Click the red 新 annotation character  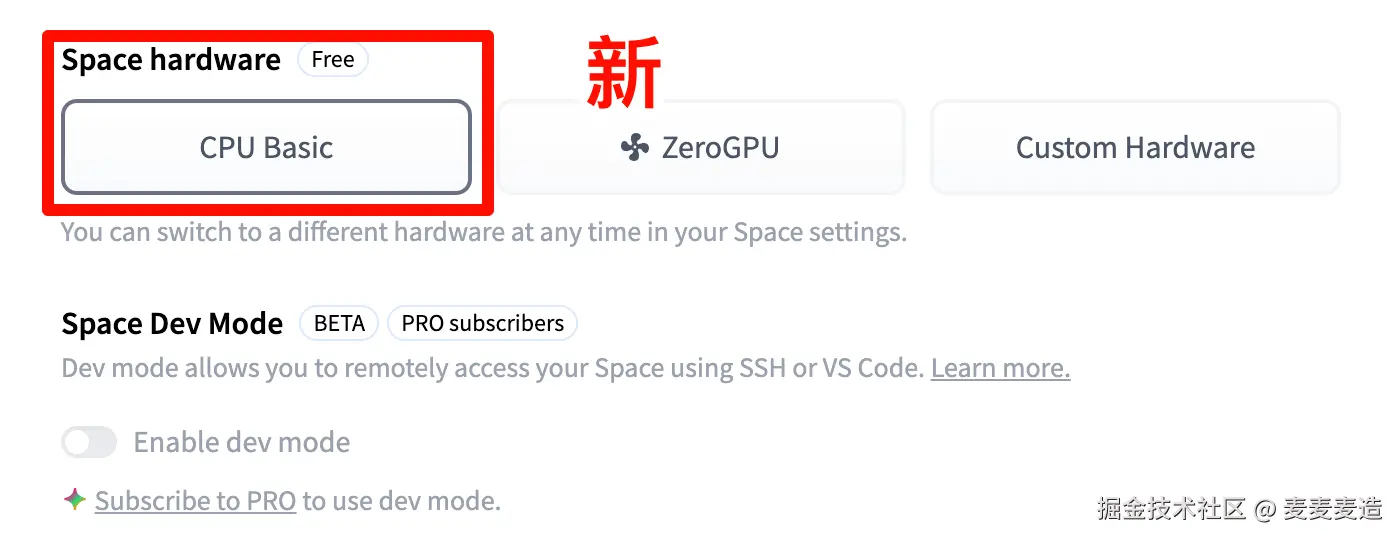click(x=624, y=74)
